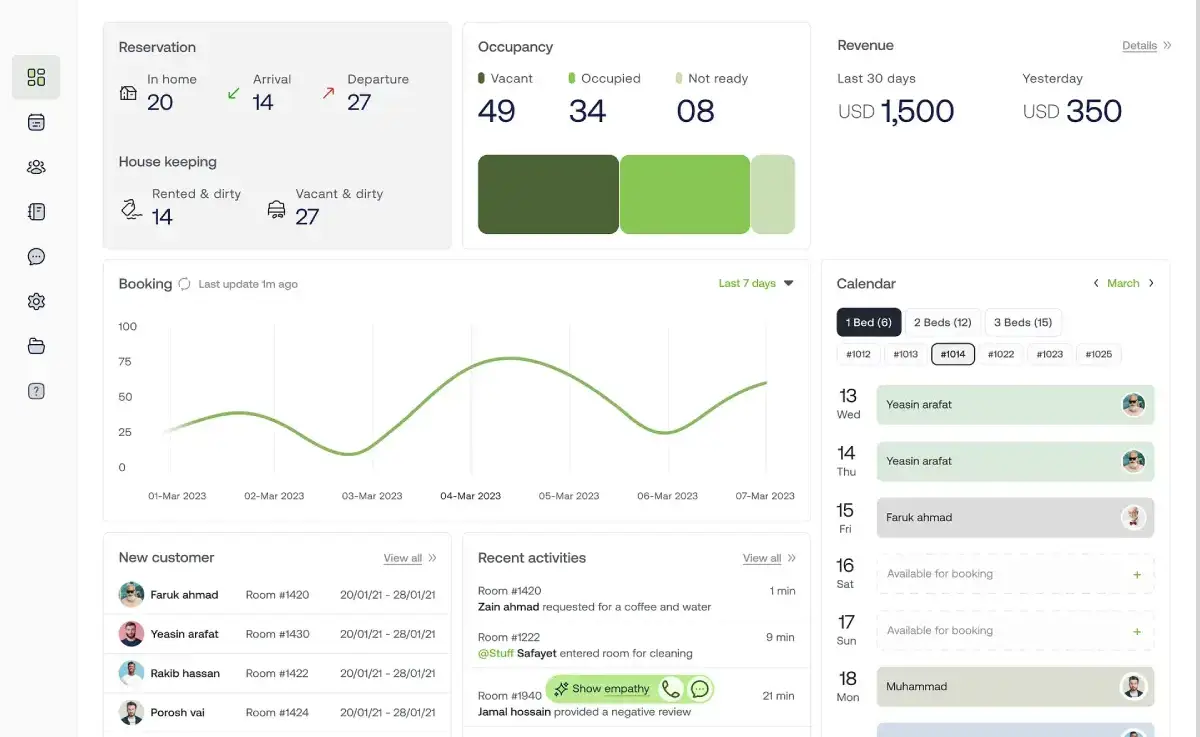
Task: Open the notebook icon in sidebar
Action: (36, 212)
